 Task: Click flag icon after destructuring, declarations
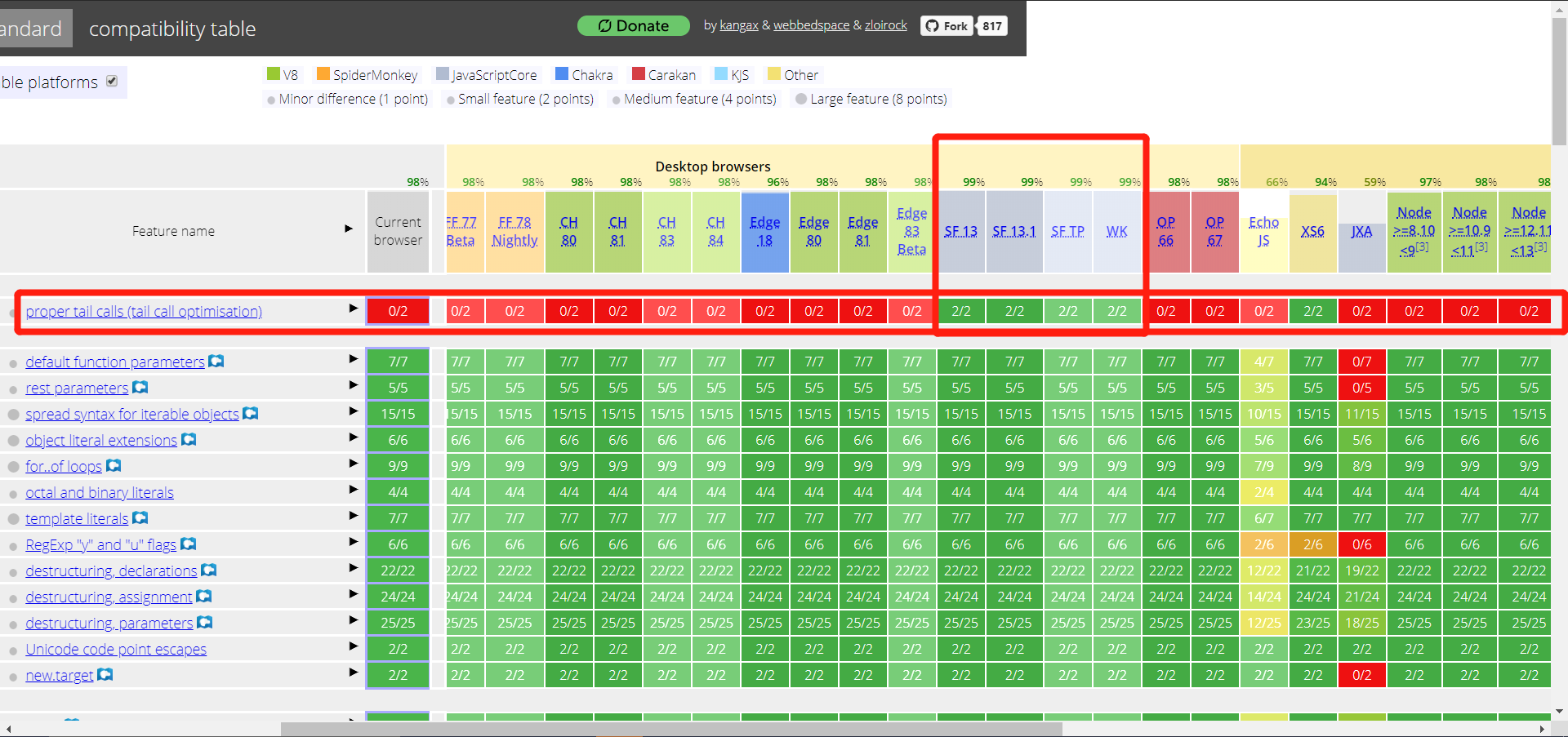[208, 570]
